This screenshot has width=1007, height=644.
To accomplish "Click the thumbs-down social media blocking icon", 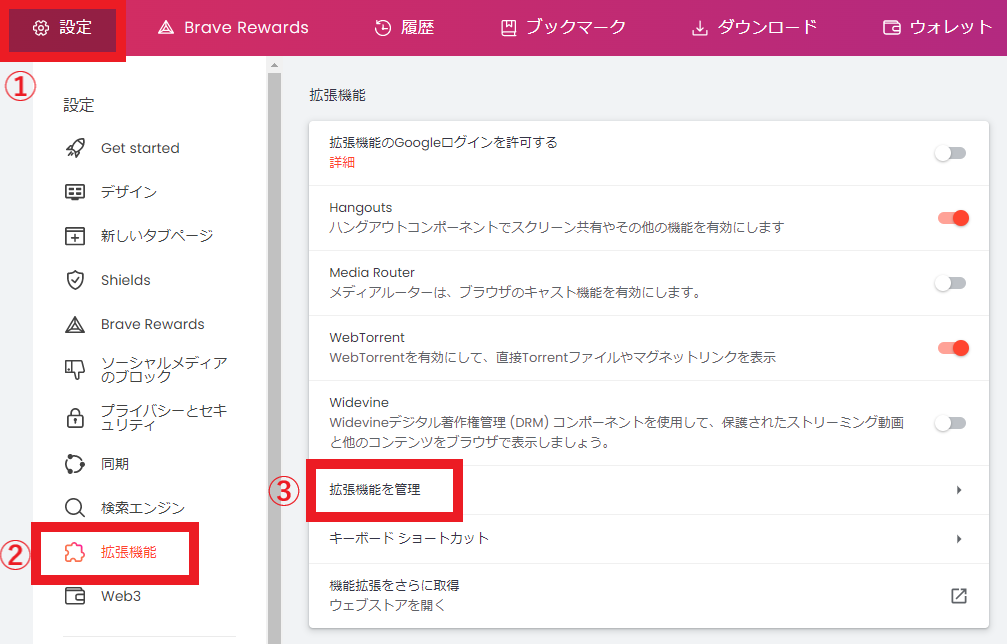I will pos(75,369).
